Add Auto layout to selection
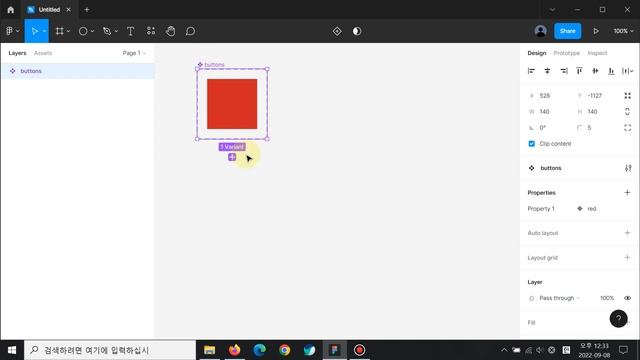This screenshot has width=640, height=360. 627,233
